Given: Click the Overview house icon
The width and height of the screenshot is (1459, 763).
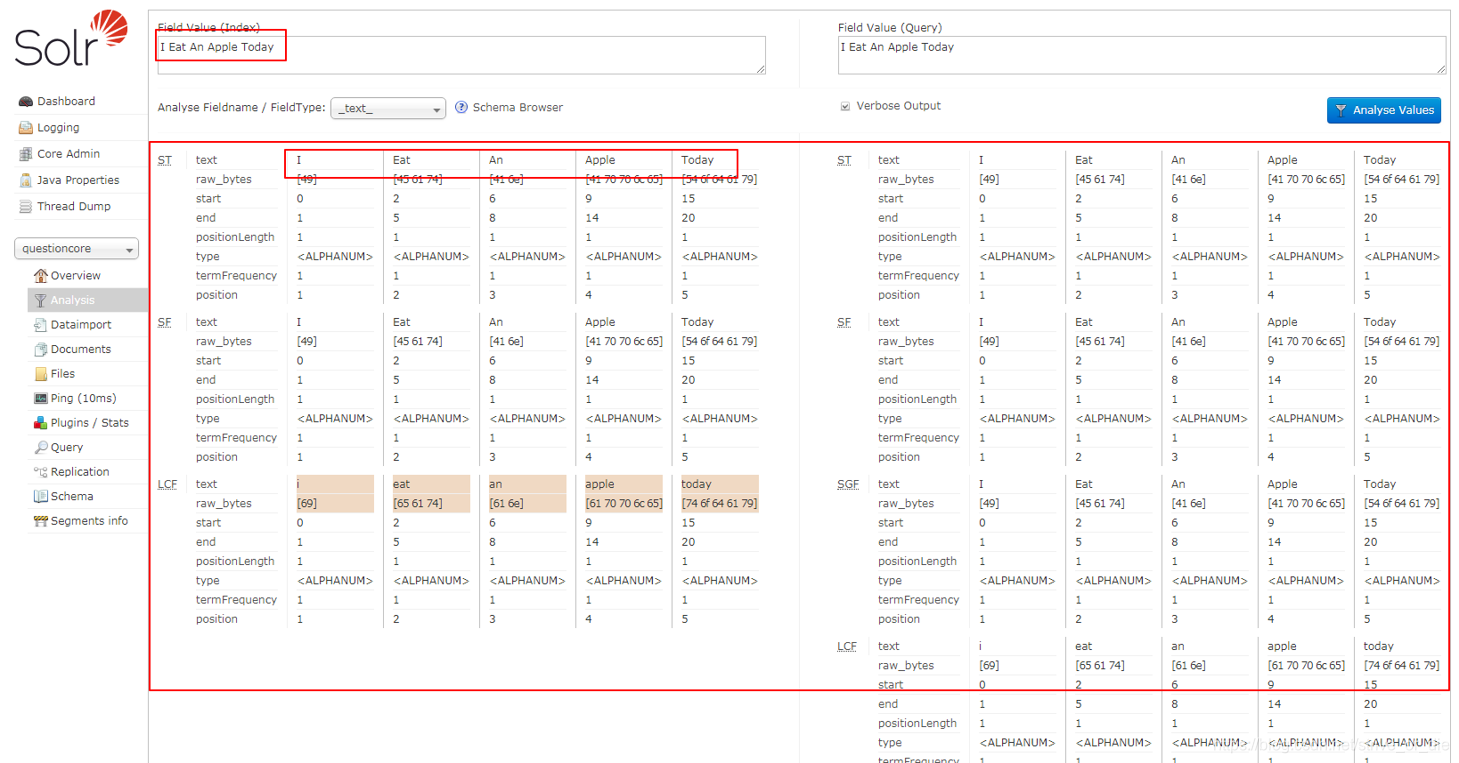Looking at the screenshot, I should 41,276.
